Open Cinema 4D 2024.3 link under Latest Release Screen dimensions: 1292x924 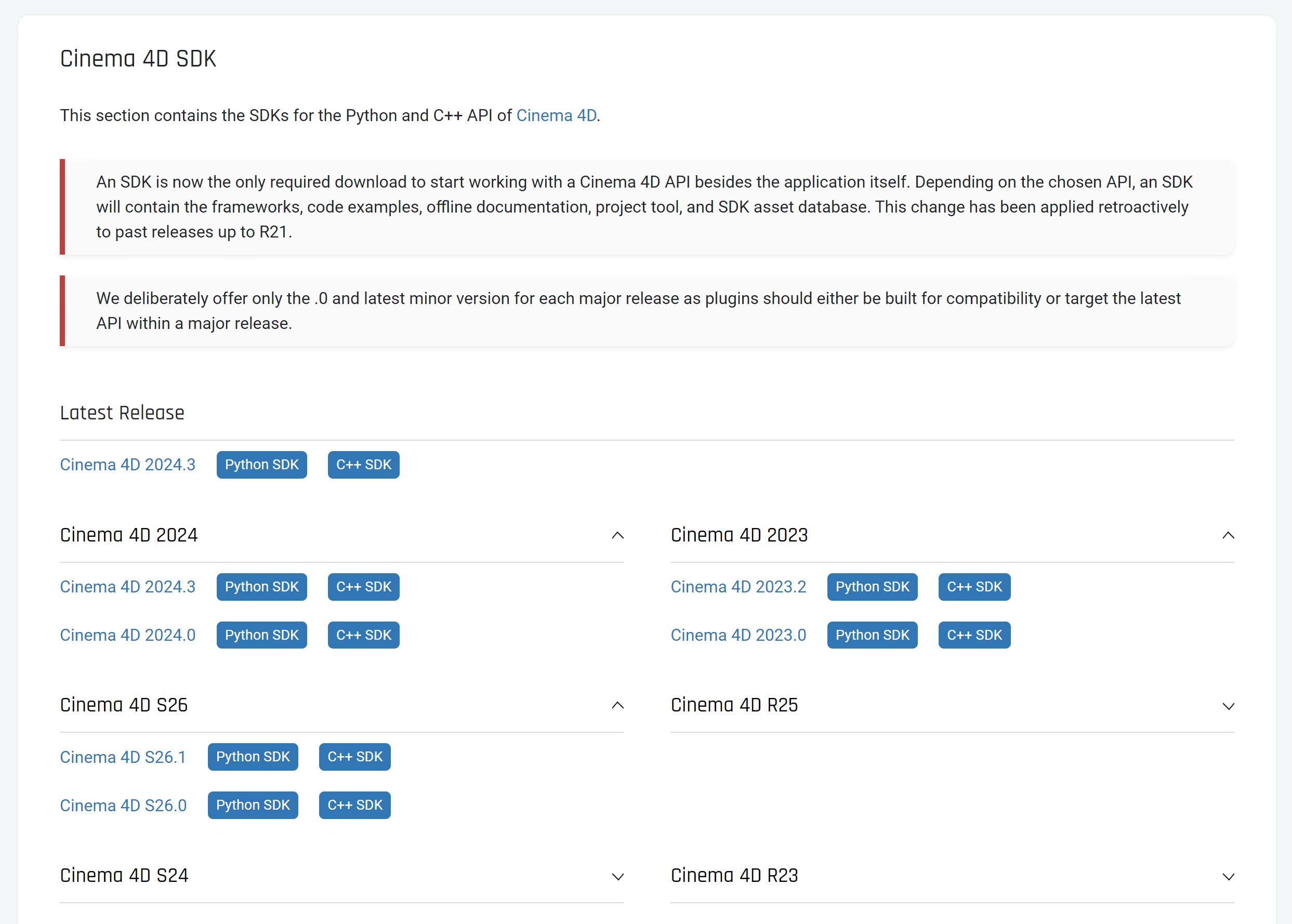127,465
